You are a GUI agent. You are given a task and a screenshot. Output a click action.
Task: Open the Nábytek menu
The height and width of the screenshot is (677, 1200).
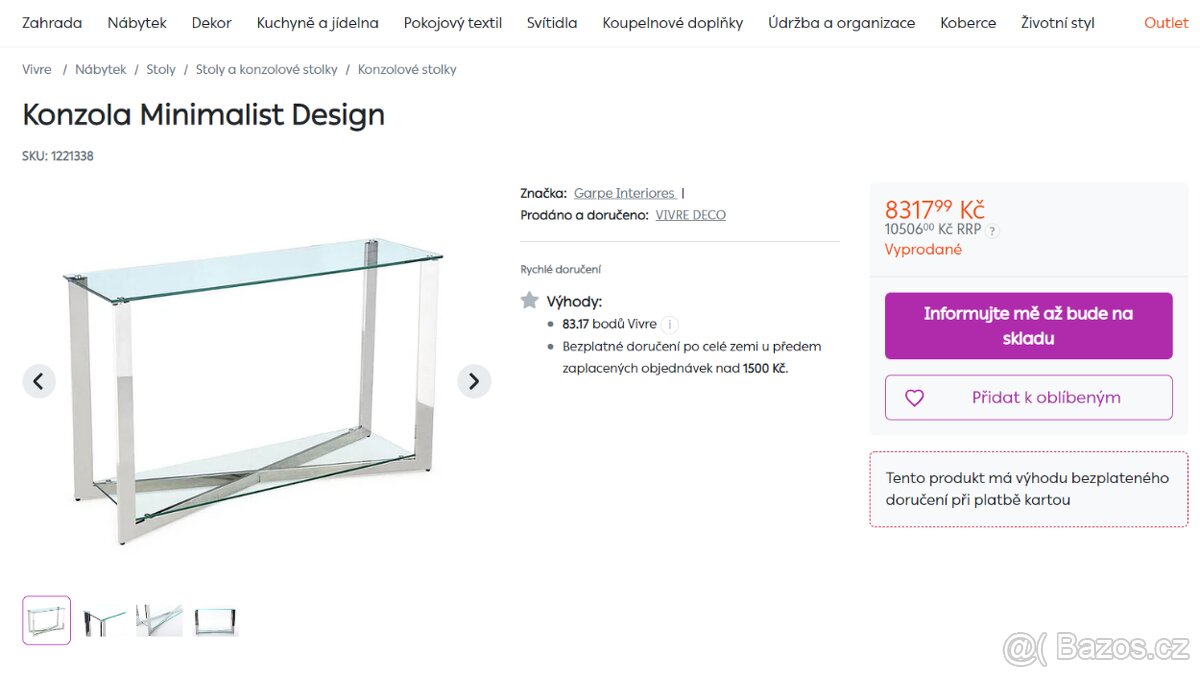(137, 22)
